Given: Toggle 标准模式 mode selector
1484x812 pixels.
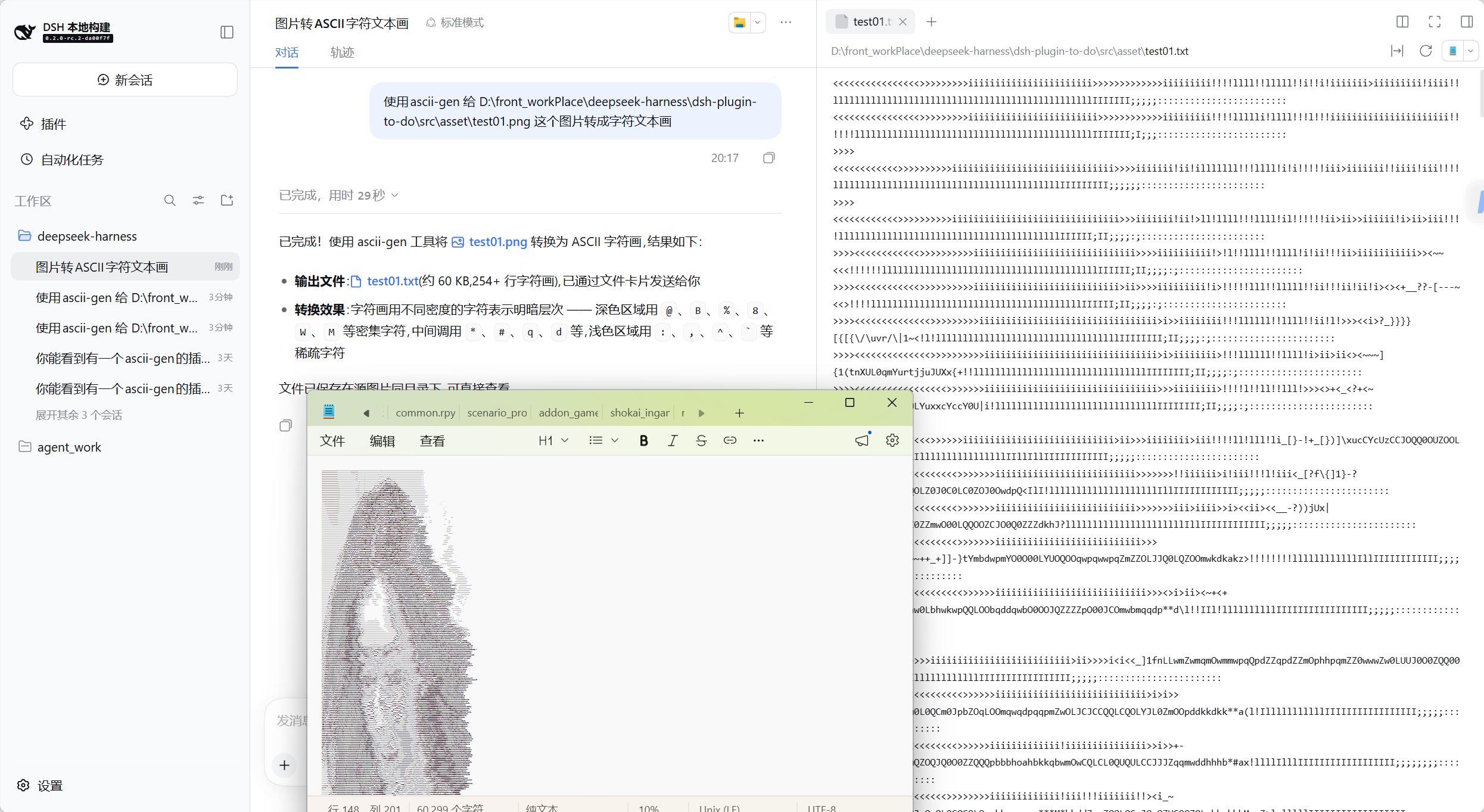Looking at the screenshot, I should [455, 23].
